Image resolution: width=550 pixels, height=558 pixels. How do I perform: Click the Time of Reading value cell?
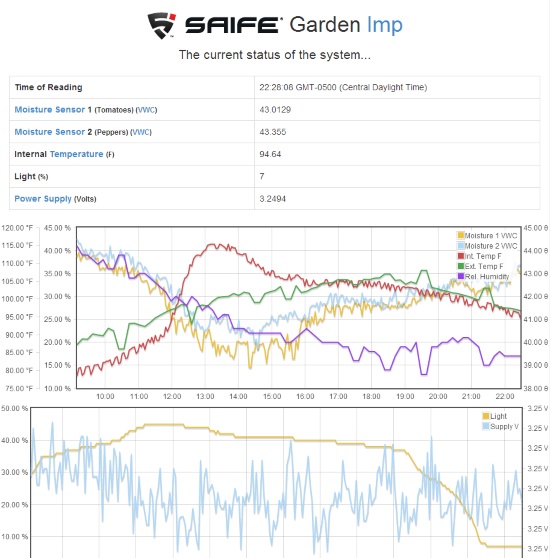pos(397,87)
